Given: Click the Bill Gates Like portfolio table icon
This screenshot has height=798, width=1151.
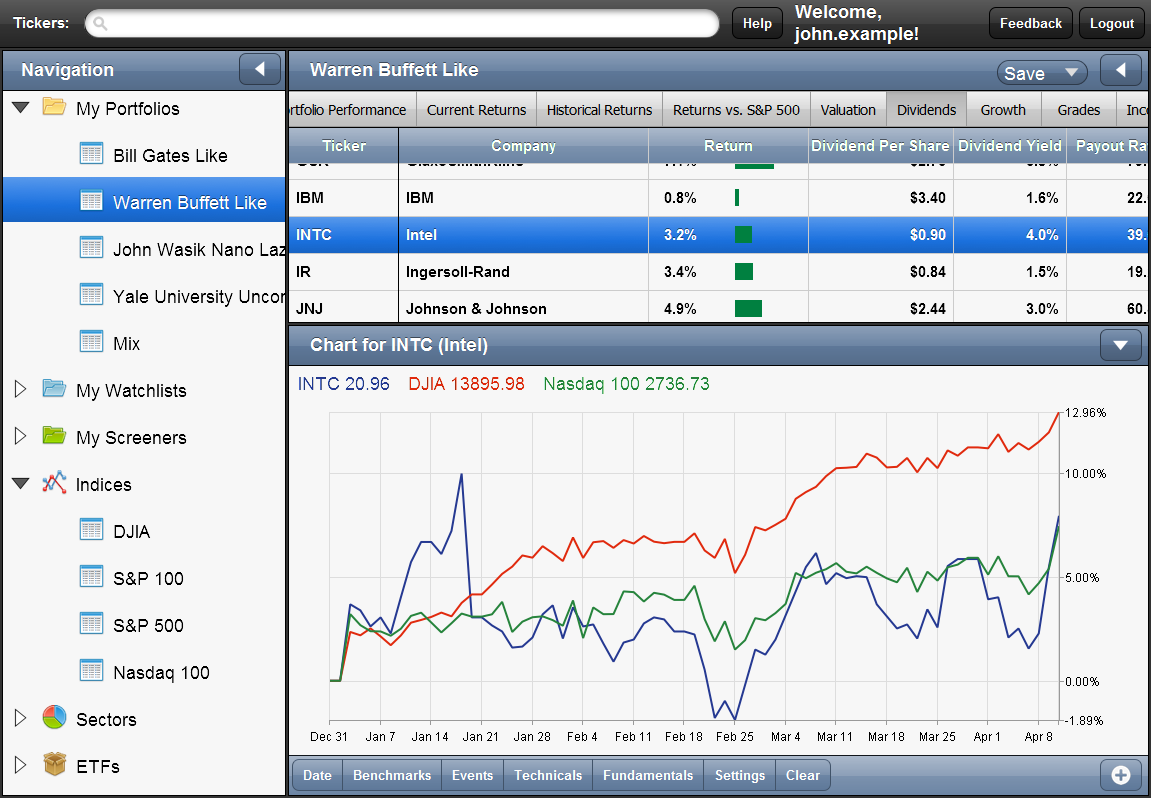Looking at the screenshot, I should coord(91,154).
